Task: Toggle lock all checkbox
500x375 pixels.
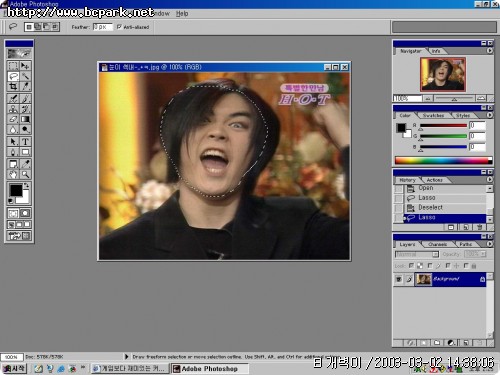Action: tap(466, 266)
